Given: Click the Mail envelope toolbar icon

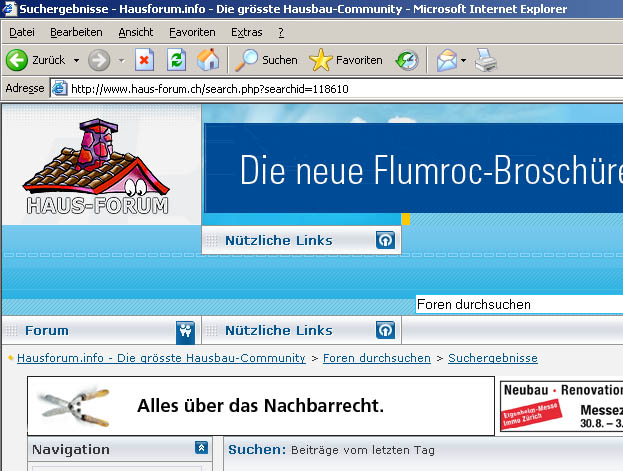Looking at the screenshot, I should 447,60.
